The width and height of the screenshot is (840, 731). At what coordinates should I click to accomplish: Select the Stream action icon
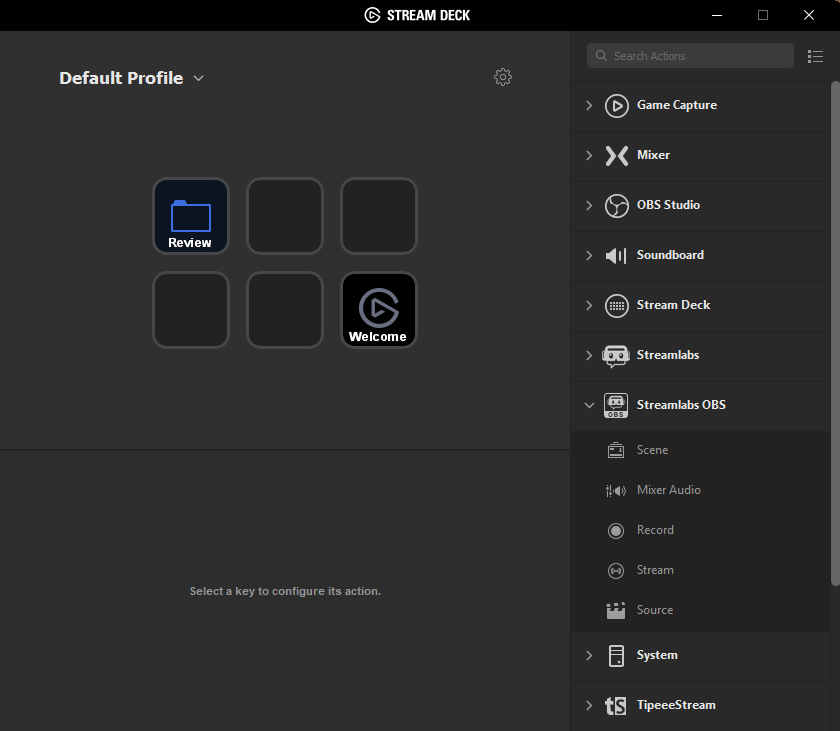coord(616,570)
